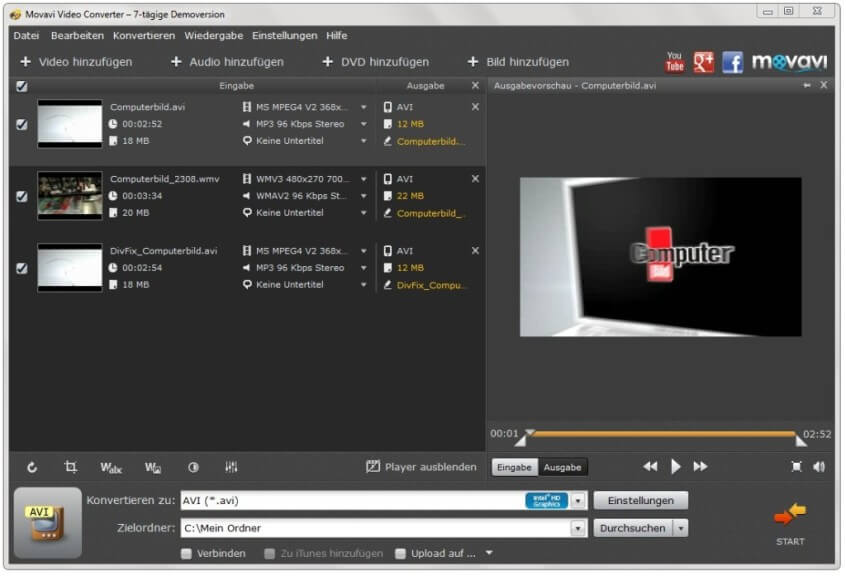The image size is (846, 576).
Task: Open the equalizer settings tool
Action: click(x=231, y=467)
